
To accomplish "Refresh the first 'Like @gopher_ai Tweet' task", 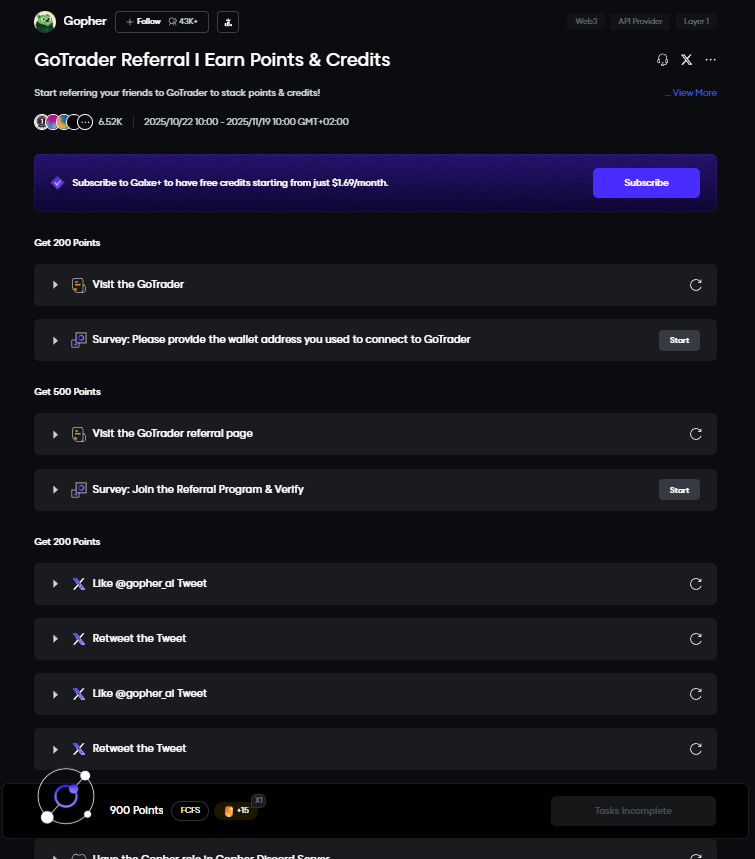I will point(696,584).
